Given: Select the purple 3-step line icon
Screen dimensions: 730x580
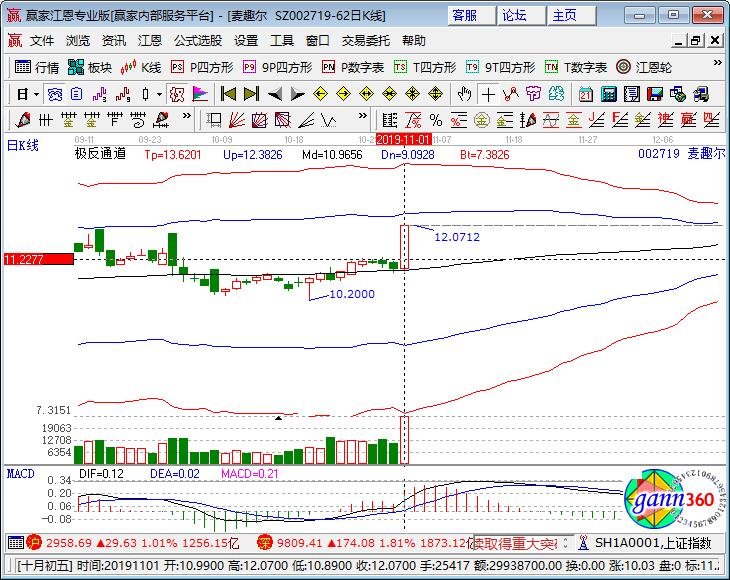Looking at the screenshot, I should tap(100, 94).
